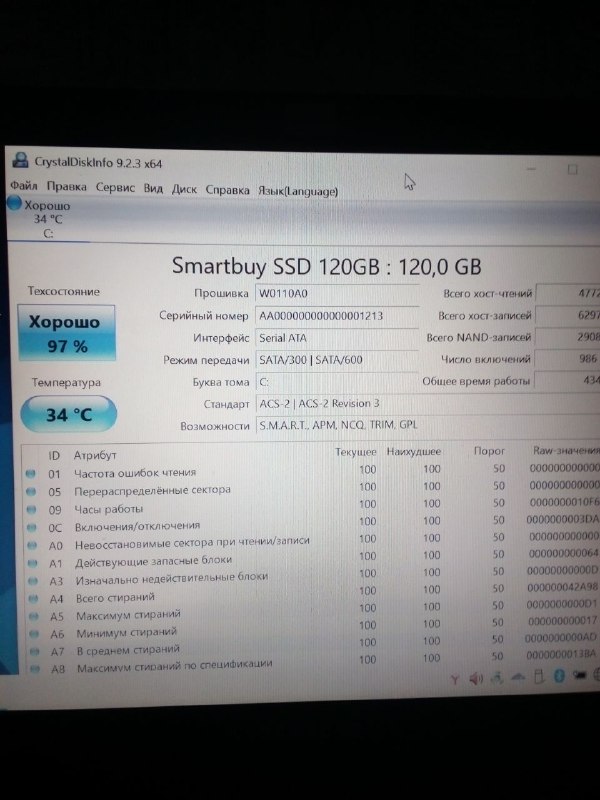Screen dimensions: 600x800
Task: Click the Всего NAND-записей value field
Action: pyautogui.click(x=567, y=337)
